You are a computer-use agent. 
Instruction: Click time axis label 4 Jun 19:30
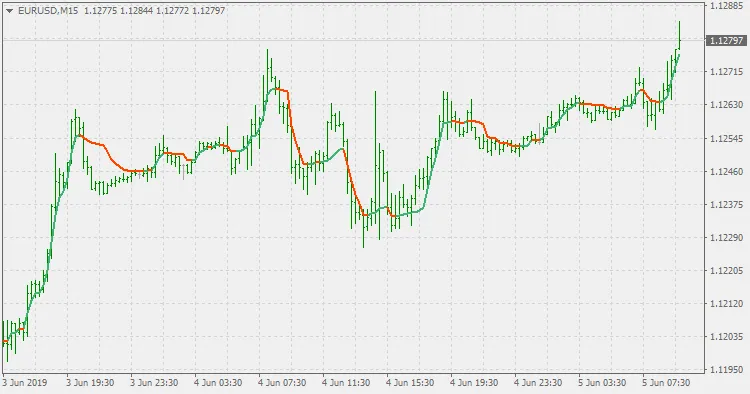[474, 383]
